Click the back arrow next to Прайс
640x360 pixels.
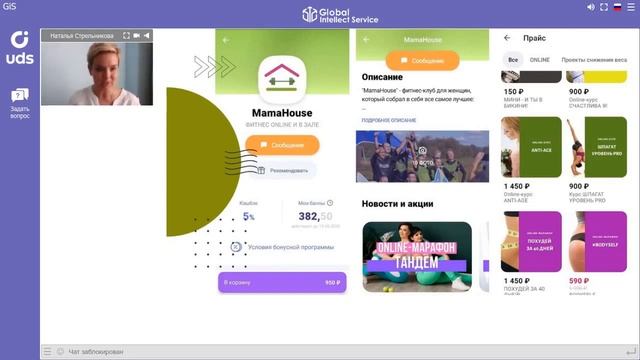[x=507, y=38]
